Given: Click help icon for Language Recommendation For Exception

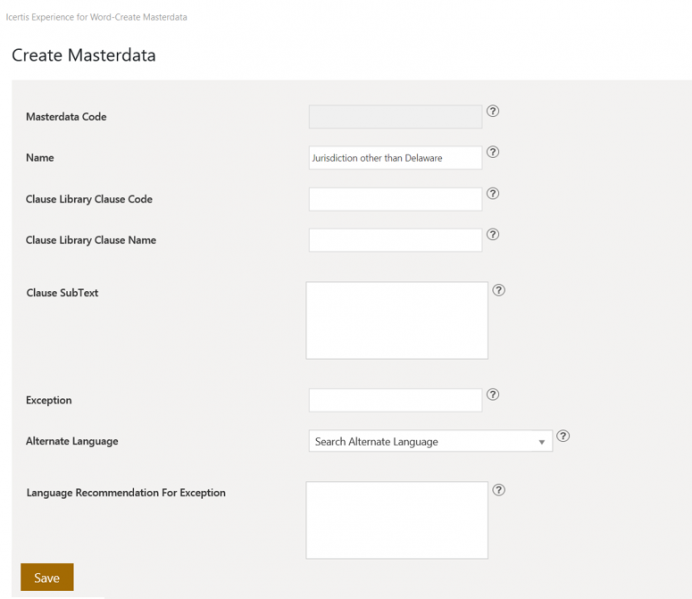Looking at the screenshot, I should 499,490.
